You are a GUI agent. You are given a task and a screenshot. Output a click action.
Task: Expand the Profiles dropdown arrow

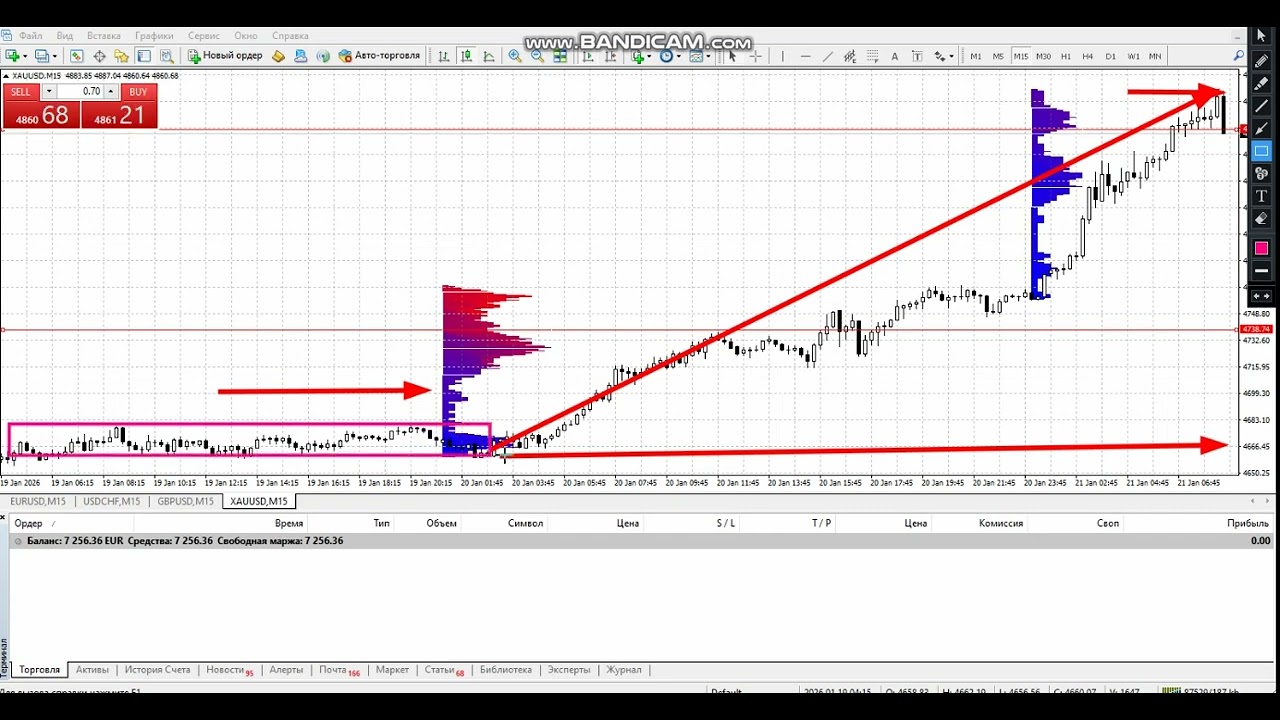coord(55,56)
